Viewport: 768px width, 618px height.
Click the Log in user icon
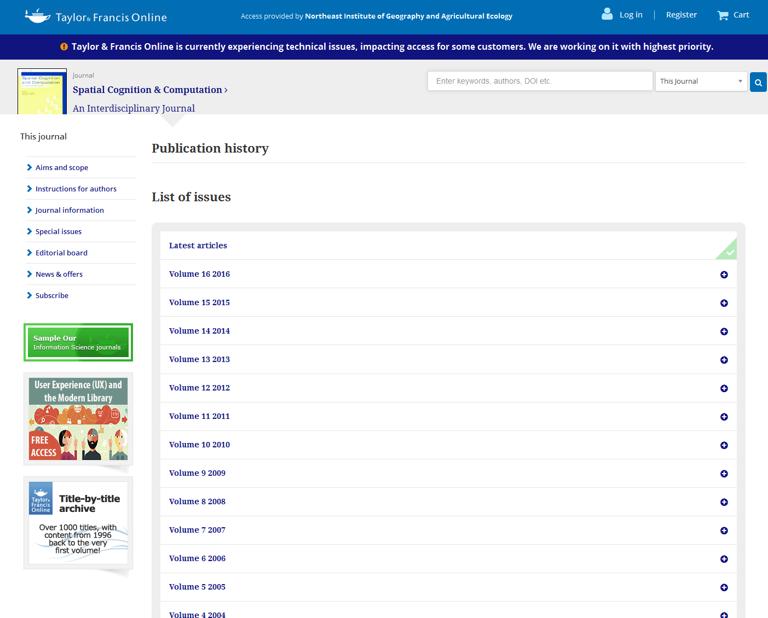tap(607, 14)
